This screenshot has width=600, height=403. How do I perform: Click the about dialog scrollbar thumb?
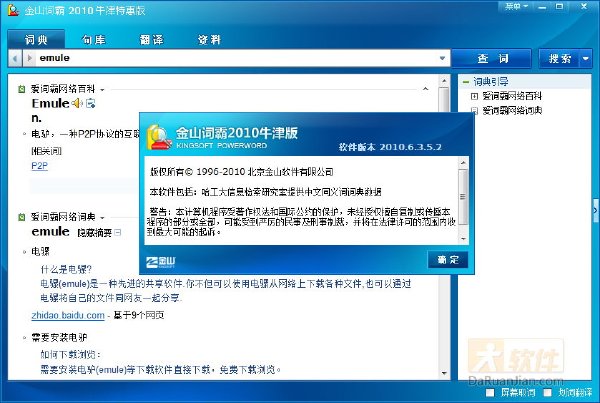[463, 197]
